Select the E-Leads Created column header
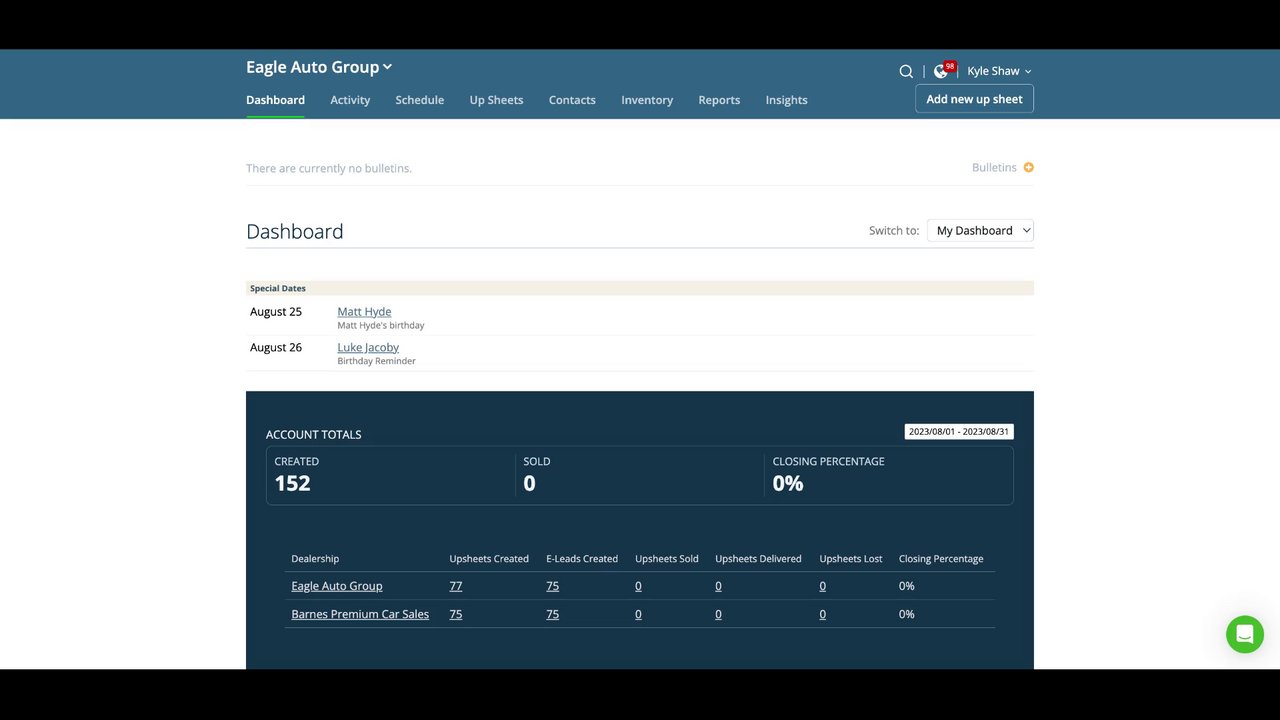The width and height of the screenshot is (1280, 720). click(x=582, y=559)
